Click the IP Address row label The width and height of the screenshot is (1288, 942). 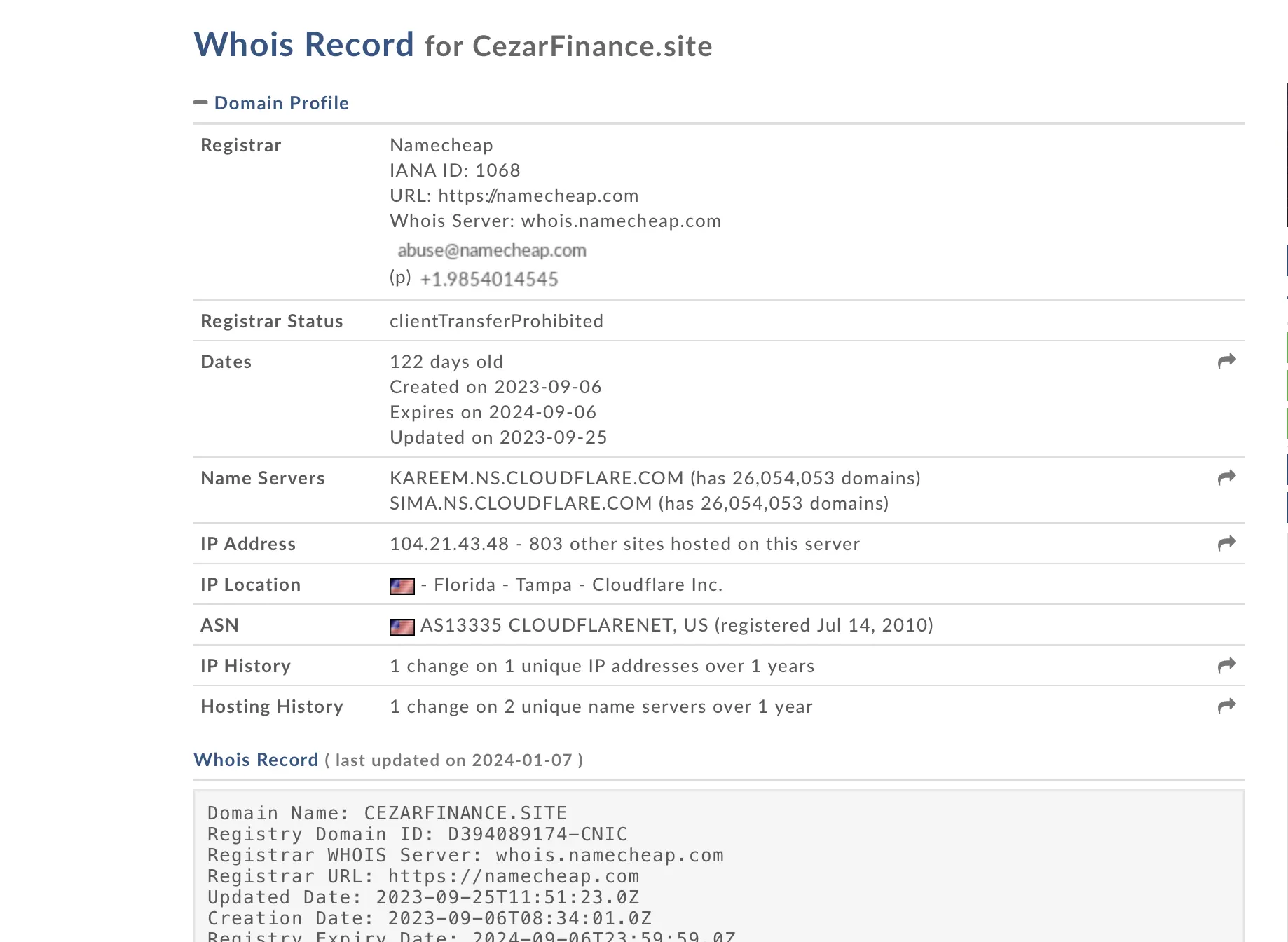tap(248, 544)
